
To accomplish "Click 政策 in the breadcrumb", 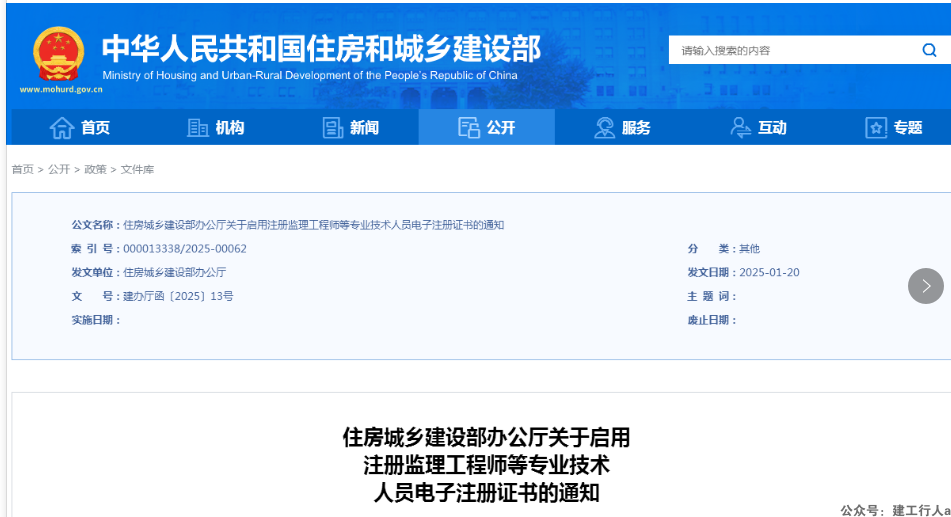I will 95,169.
